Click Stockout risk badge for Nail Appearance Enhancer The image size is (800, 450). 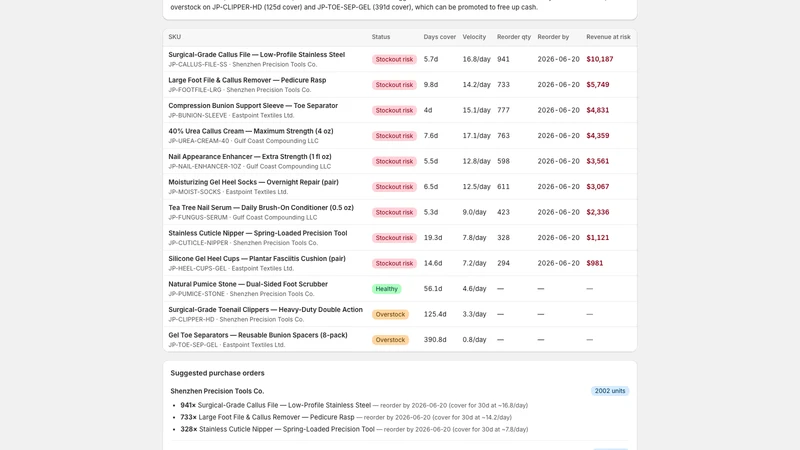coord(394,161)
